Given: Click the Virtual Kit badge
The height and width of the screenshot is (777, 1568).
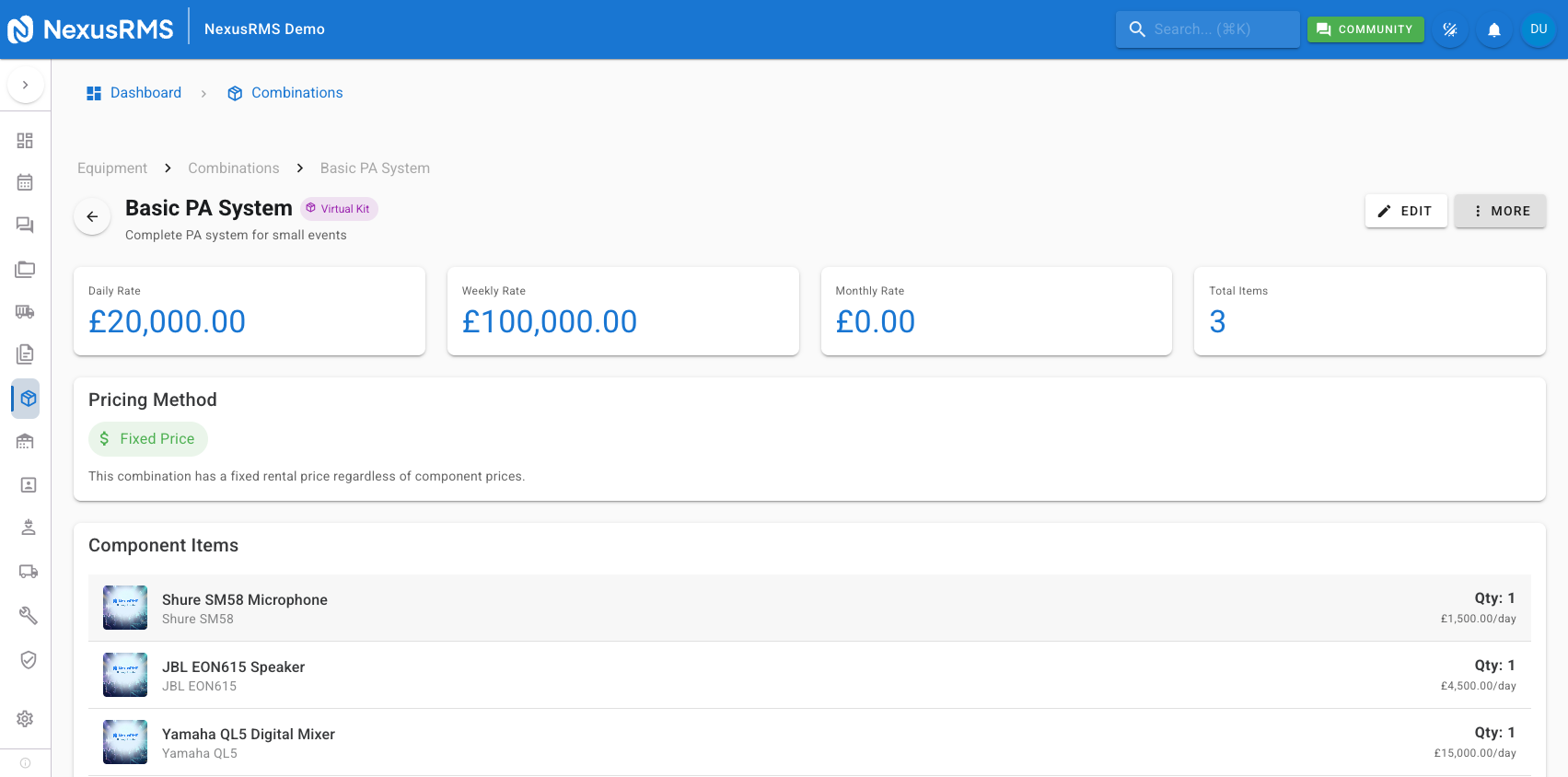Looking at the screenshot, I should pyautogui.click(x=339, y=209).
